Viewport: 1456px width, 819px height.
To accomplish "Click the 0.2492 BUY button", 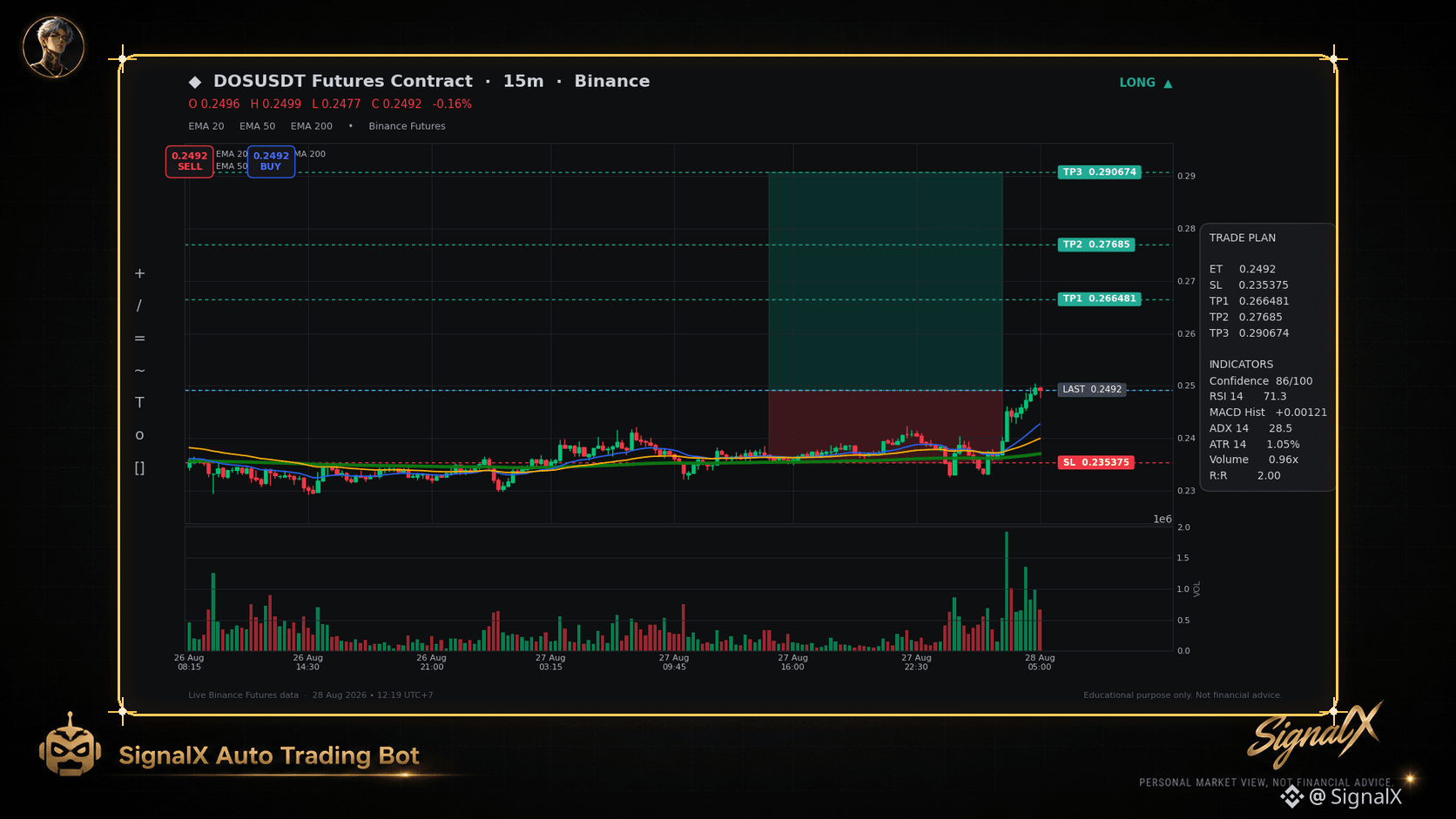I will (271, 161).
